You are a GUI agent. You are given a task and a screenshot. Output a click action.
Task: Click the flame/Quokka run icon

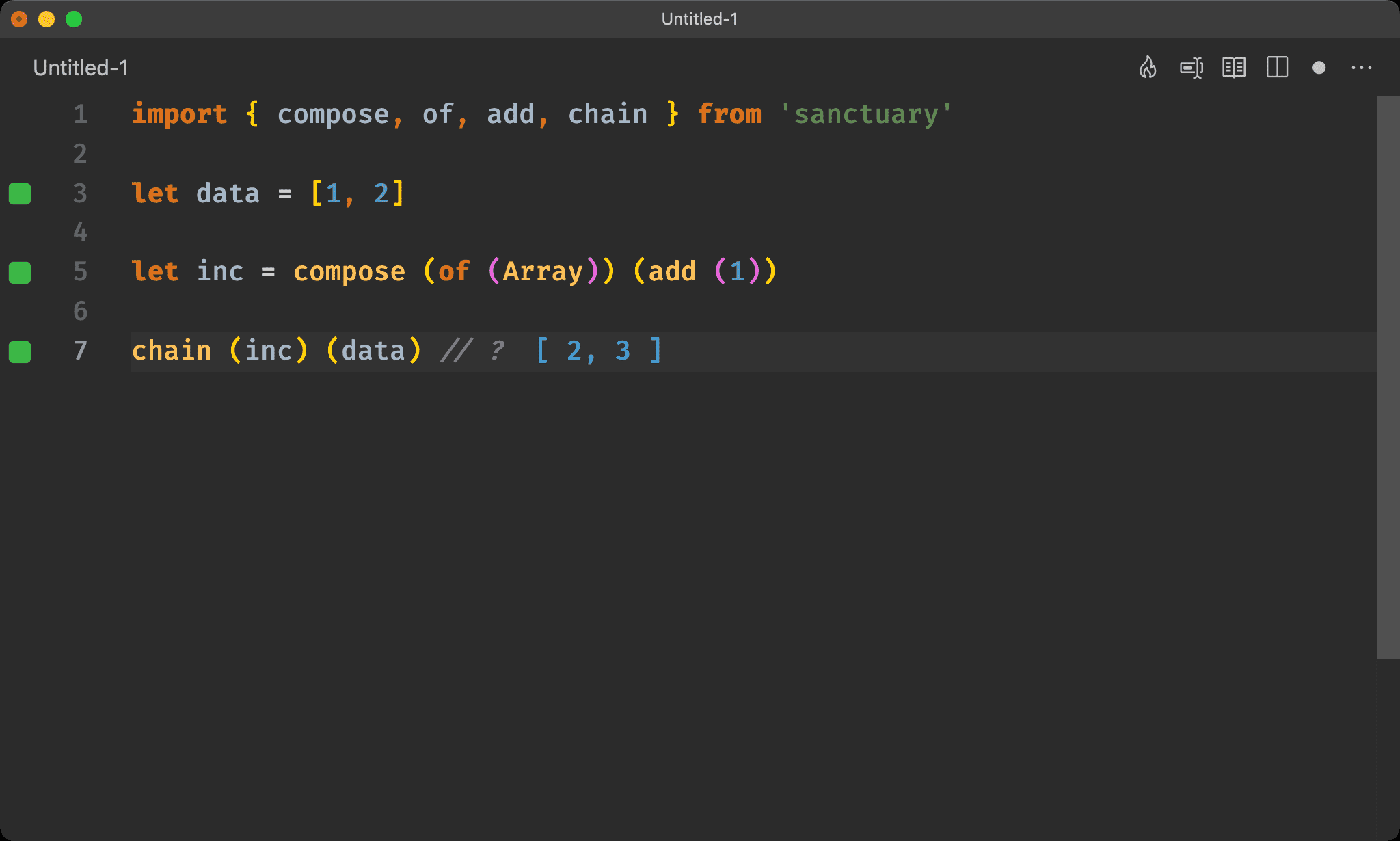[x=1148, y=67]
